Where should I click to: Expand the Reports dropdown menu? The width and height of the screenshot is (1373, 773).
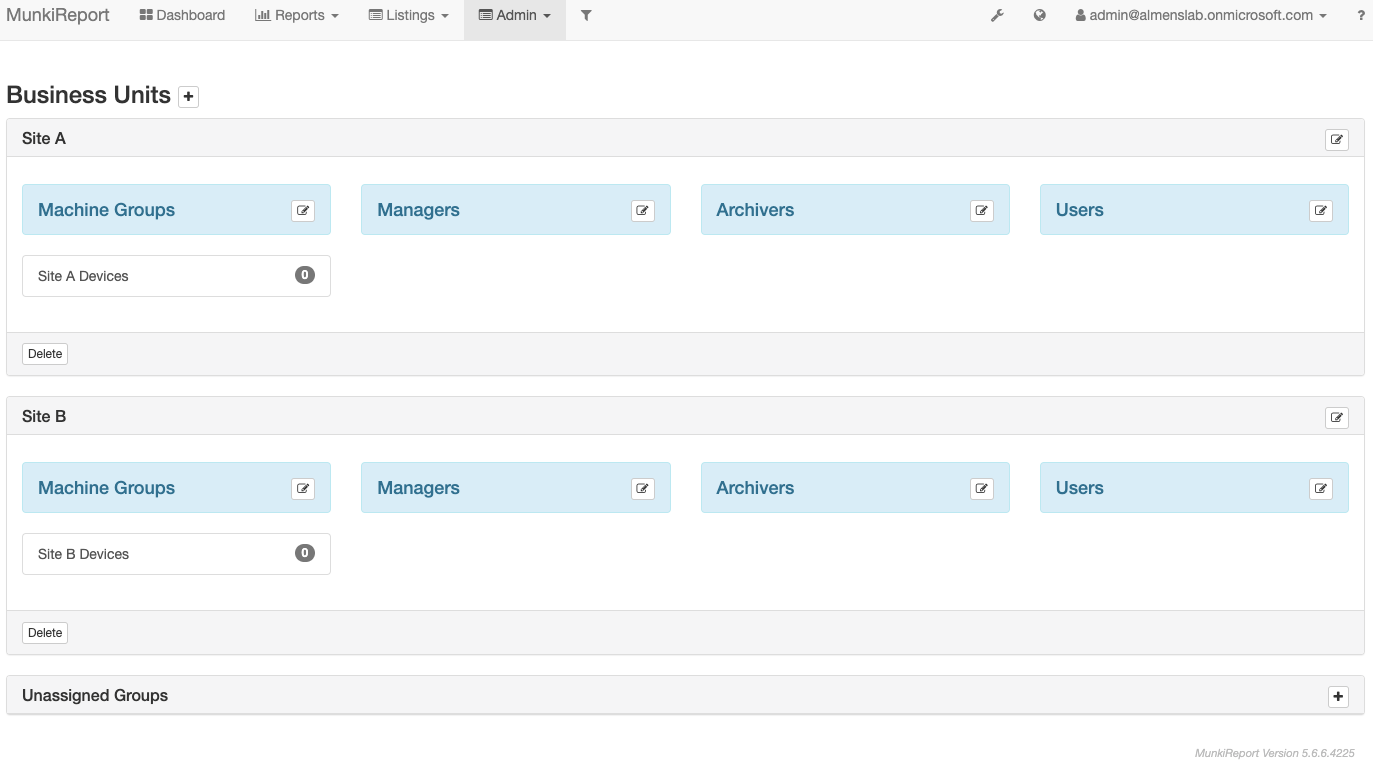pyautogui.click(x=297, y=16)
